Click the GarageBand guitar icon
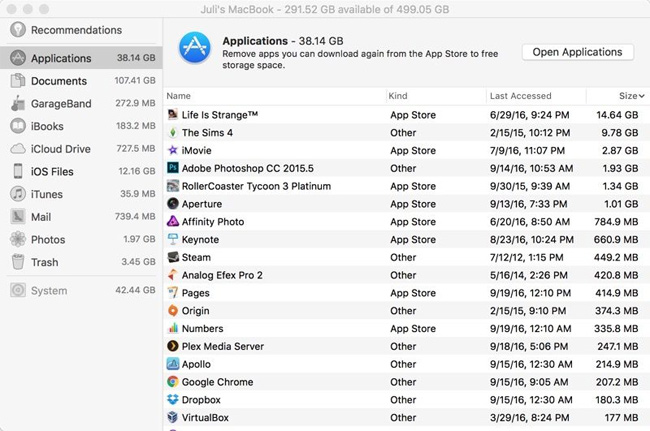 click(x=18, y=103)
